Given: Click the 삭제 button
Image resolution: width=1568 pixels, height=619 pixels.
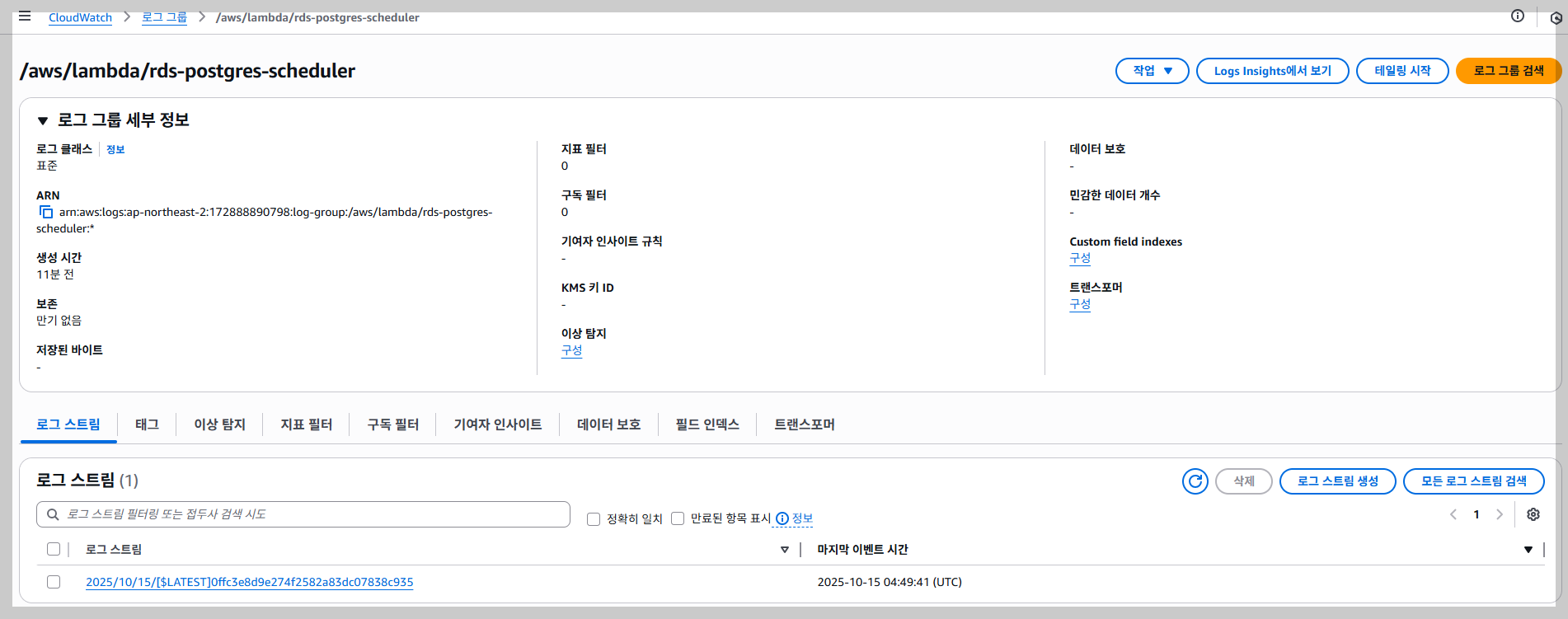Looking at the screenshot, I should (x=1244, y=481).
